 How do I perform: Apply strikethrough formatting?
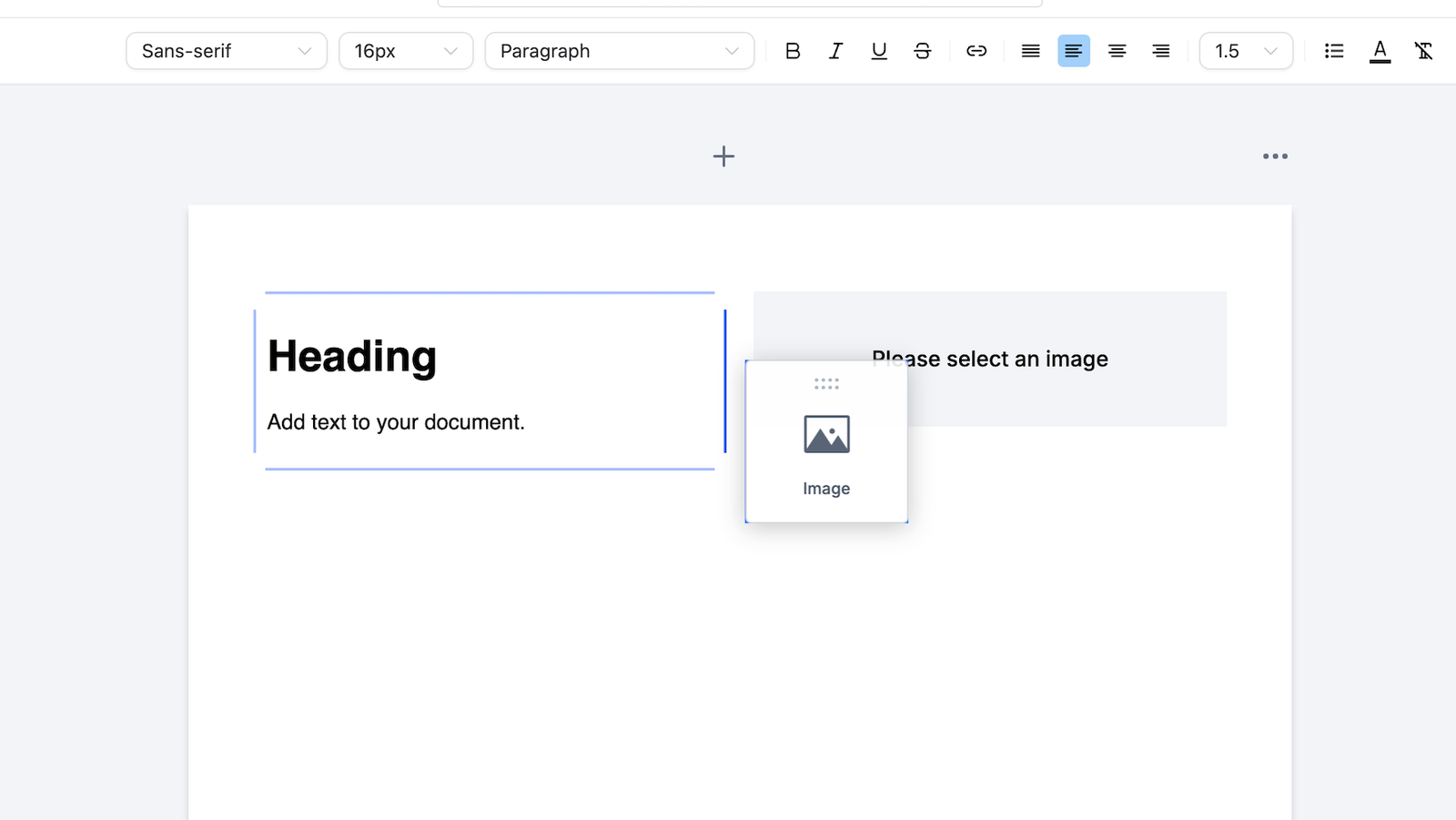(922, 51)
